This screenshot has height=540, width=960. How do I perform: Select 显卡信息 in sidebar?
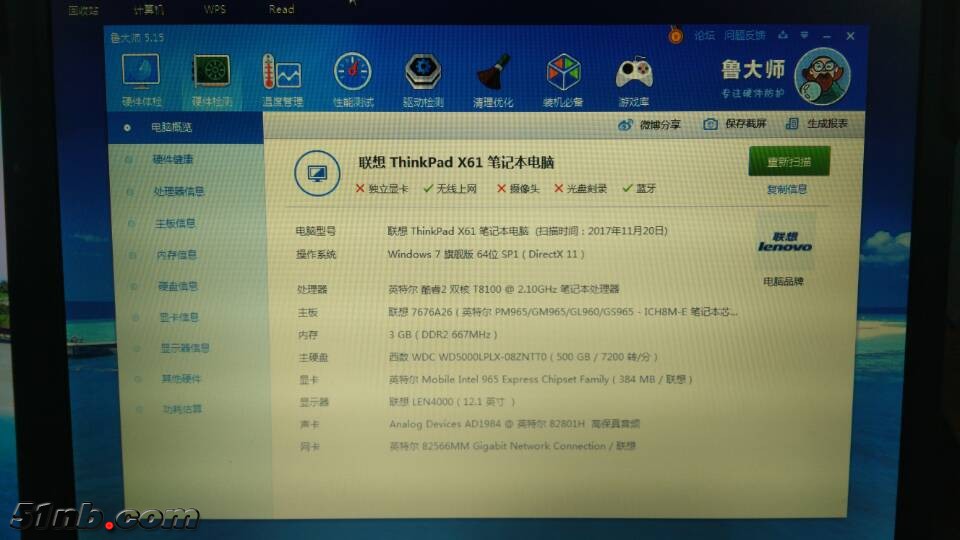[179, 317]
